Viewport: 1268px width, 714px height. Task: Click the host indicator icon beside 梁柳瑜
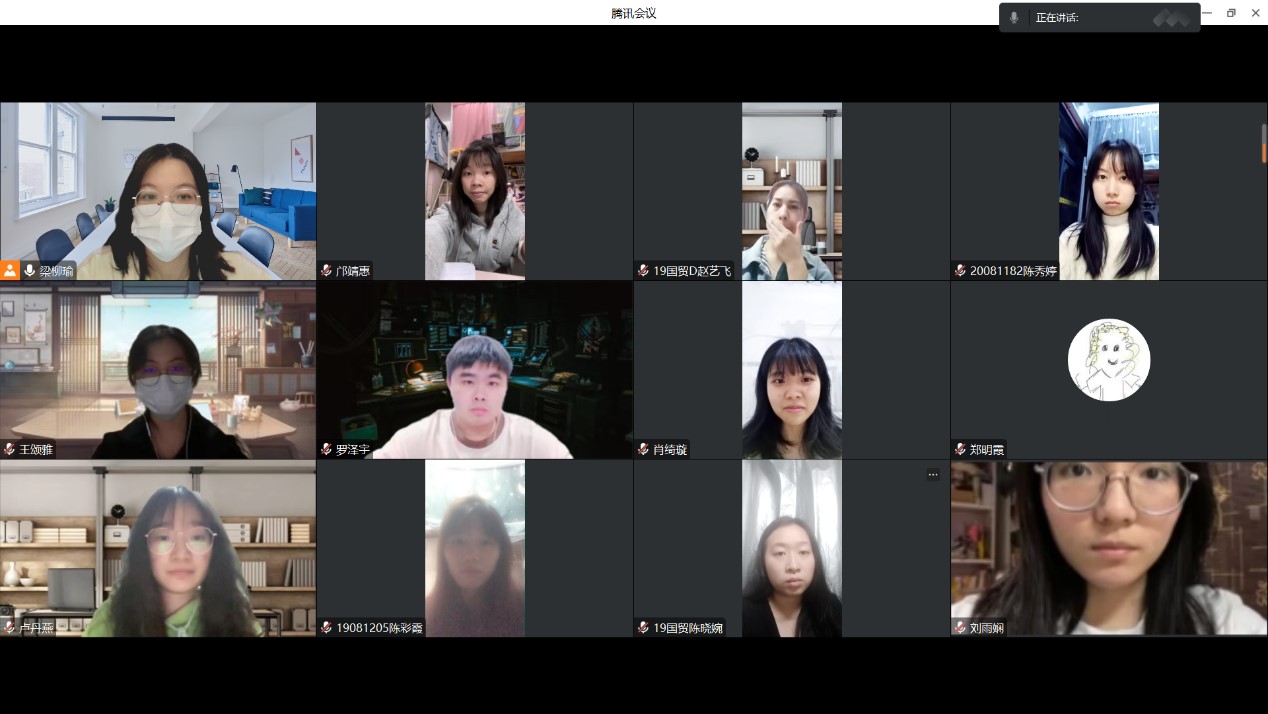click(x=9, y=269)
